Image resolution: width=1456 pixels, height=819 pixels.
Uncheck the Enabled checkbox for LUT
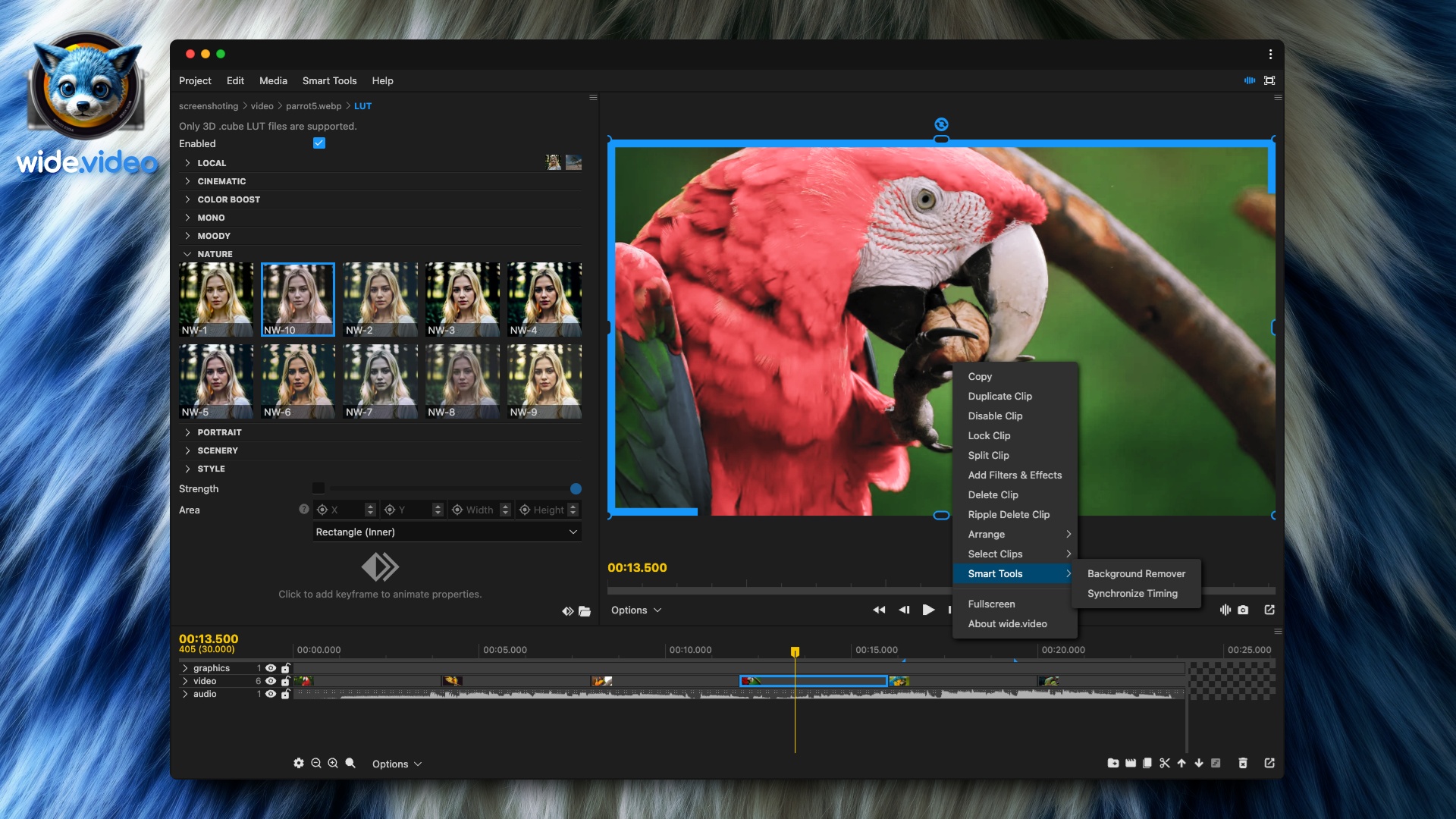point(319,143)
